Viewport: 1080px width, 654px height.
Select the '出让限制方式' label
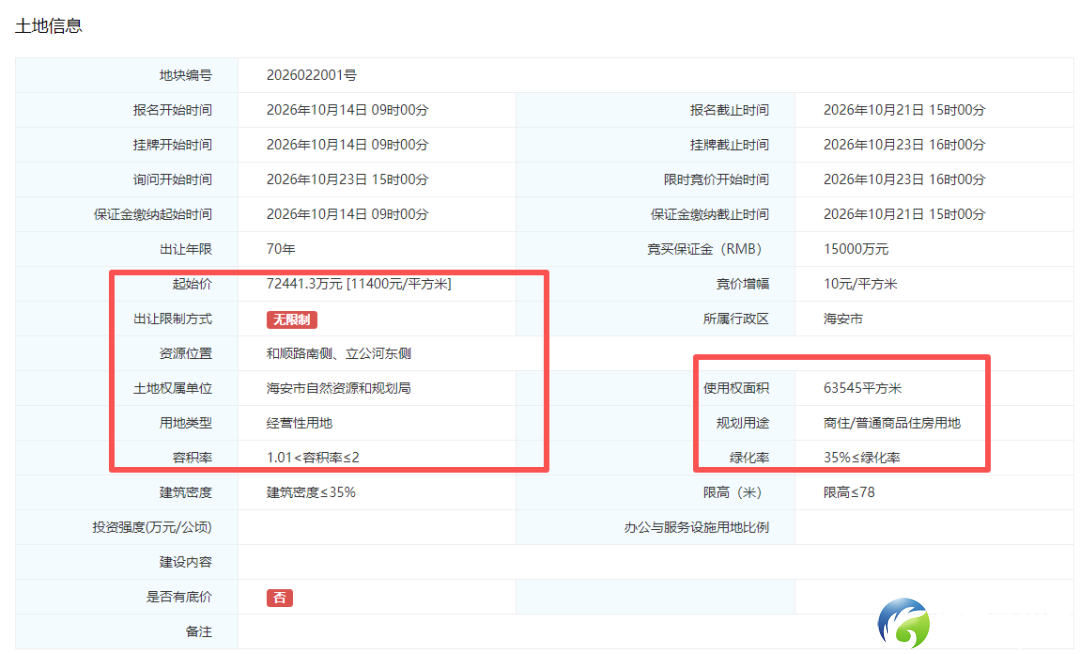173,319
